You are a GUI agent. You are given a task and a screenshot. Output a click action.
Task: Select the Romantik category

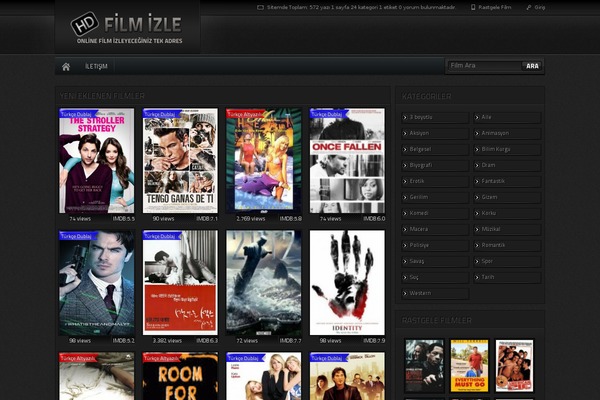(507, 245)
